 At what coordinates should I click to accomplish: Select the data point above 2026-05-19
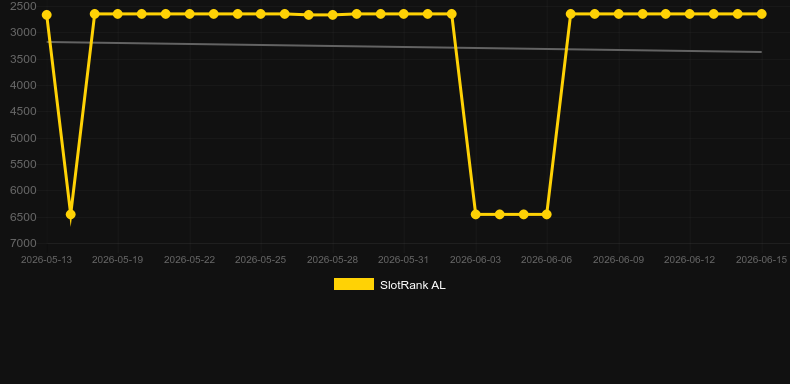coord(118,14)
